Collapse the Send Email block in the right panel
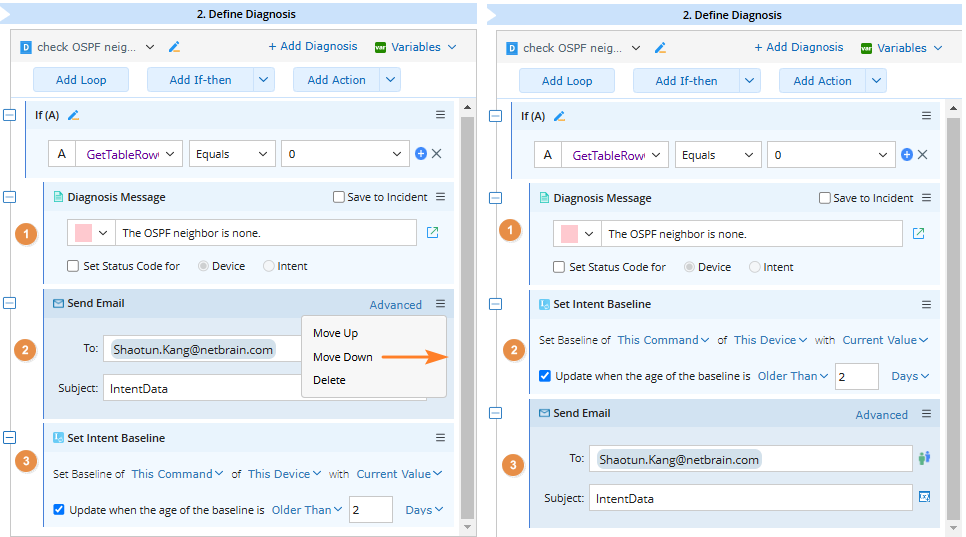 point(496,413)
